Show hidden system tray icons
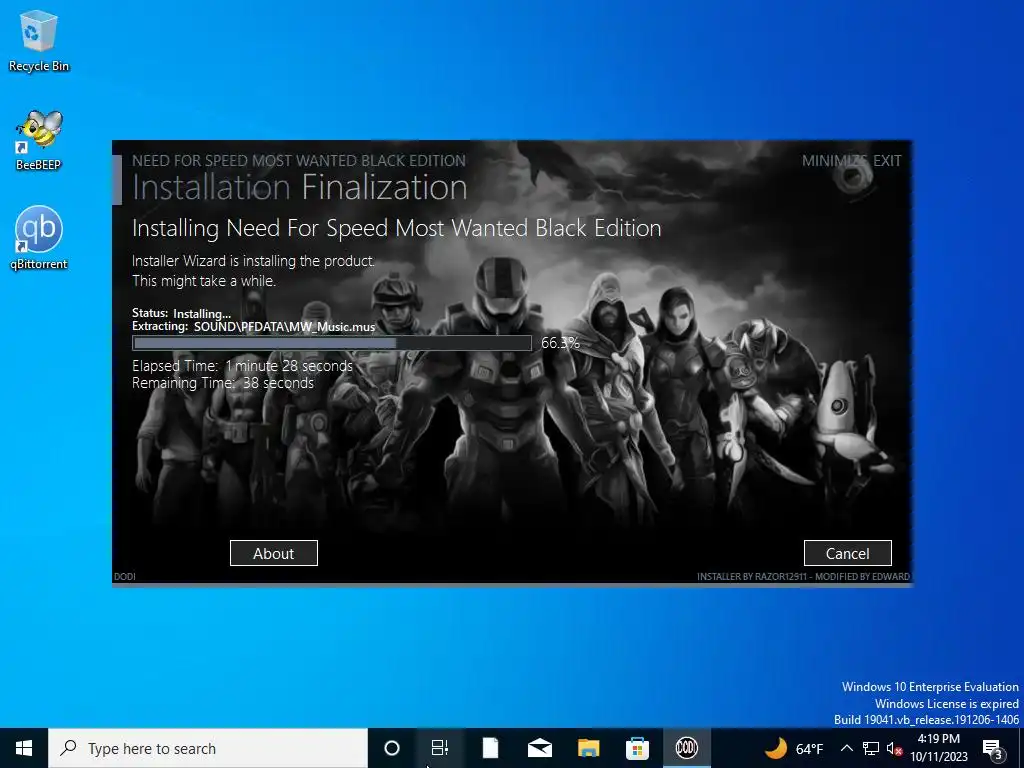The image size is (1024, 768). (846, 748)
